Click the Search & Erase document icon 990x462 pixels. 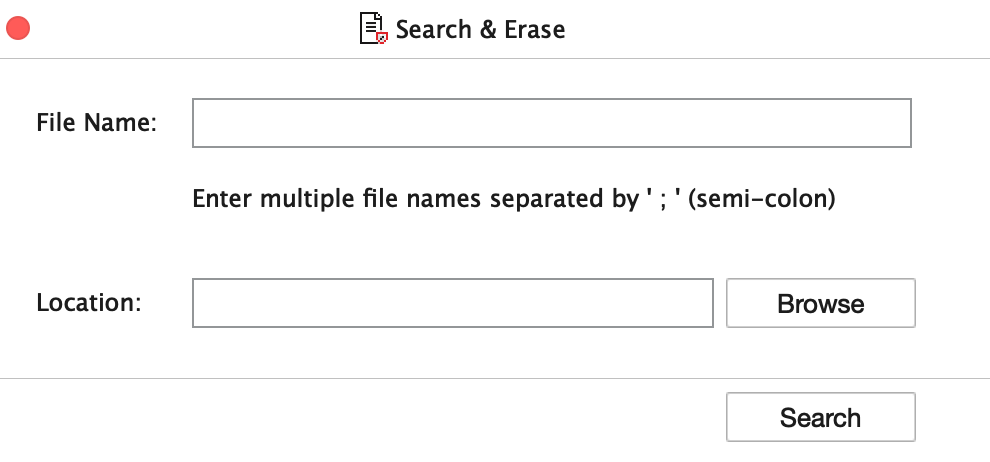373,28
